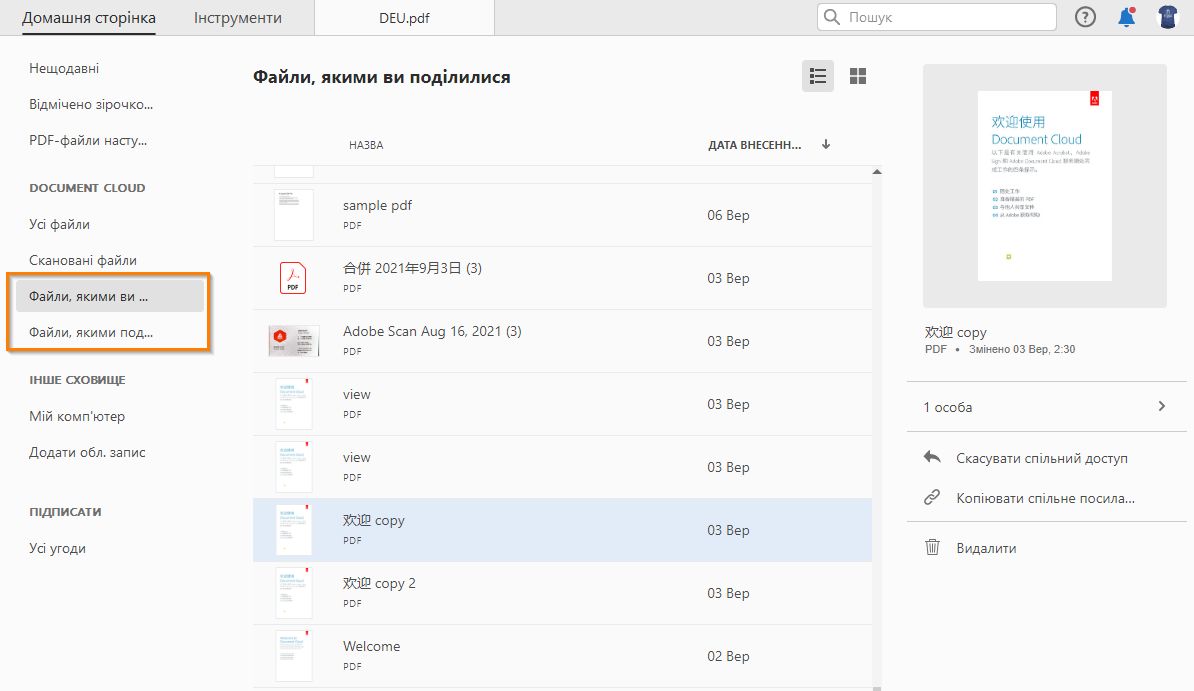The image size is (1194, 691).
Task: Click the file list vertical scrollbar
Action: pos(876,430)
